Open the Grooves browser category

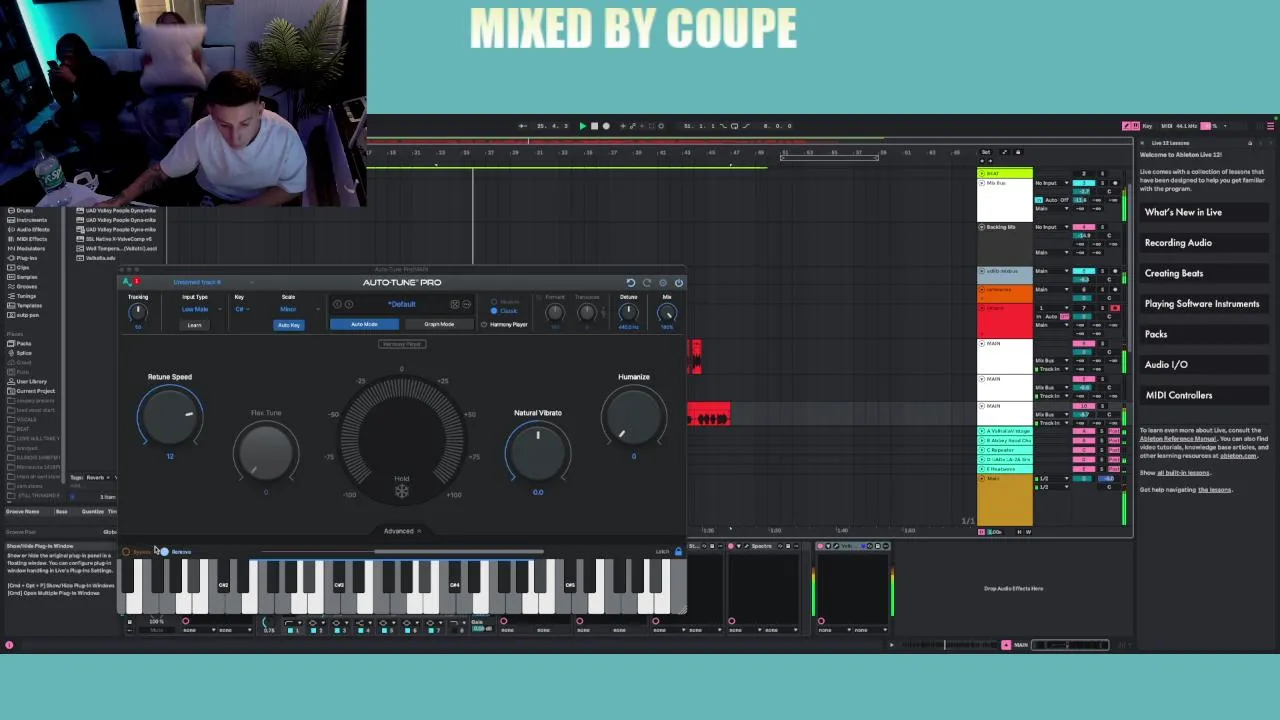(x=24, y=287)
